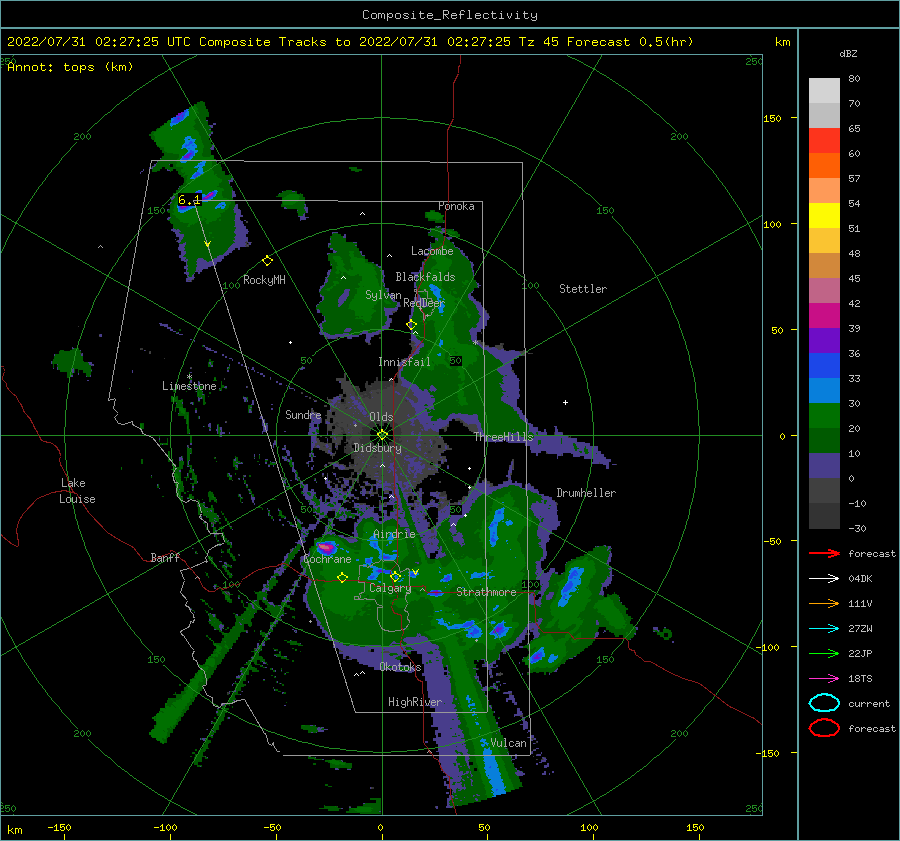Select the purple 36-39 dBZ color swatch

tap(824, 341)
